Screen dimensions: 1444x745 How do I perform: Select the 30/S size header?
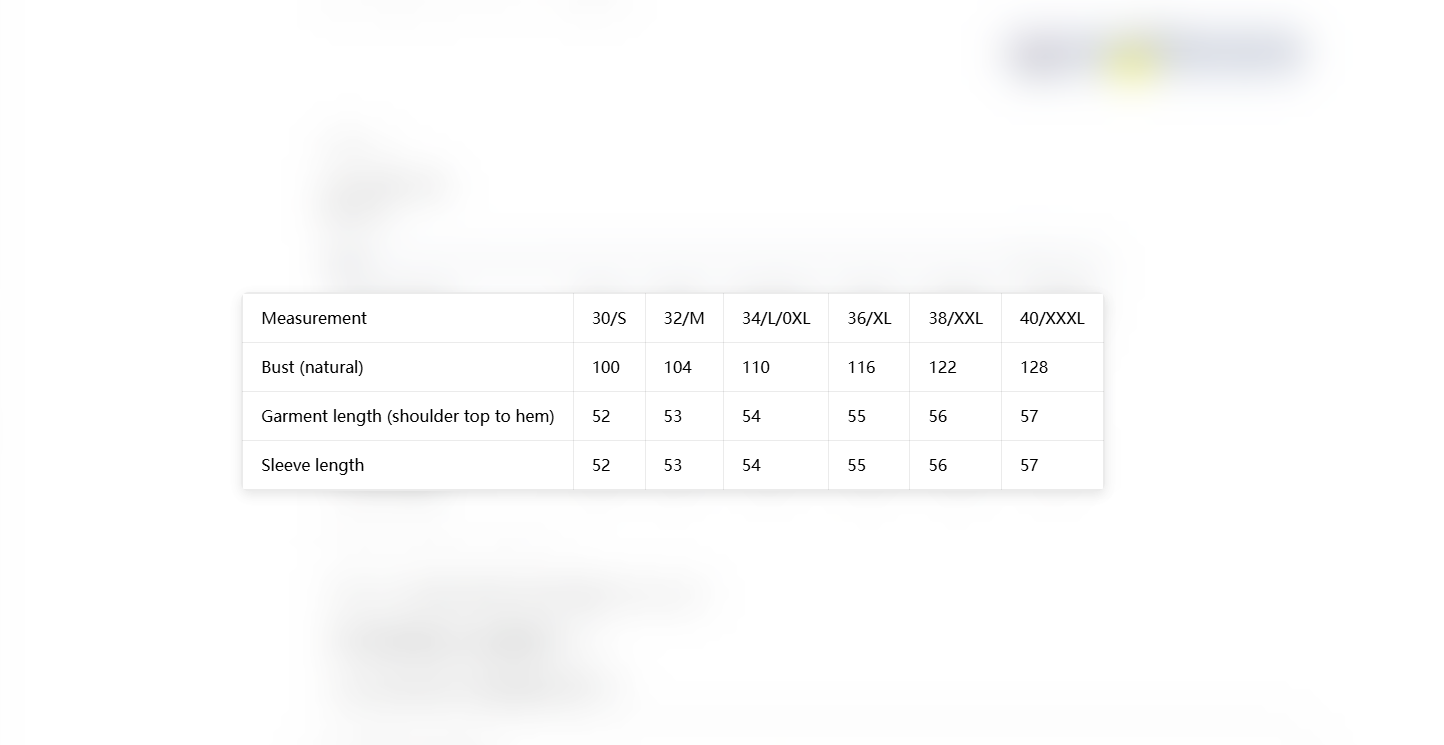(610, 318)
